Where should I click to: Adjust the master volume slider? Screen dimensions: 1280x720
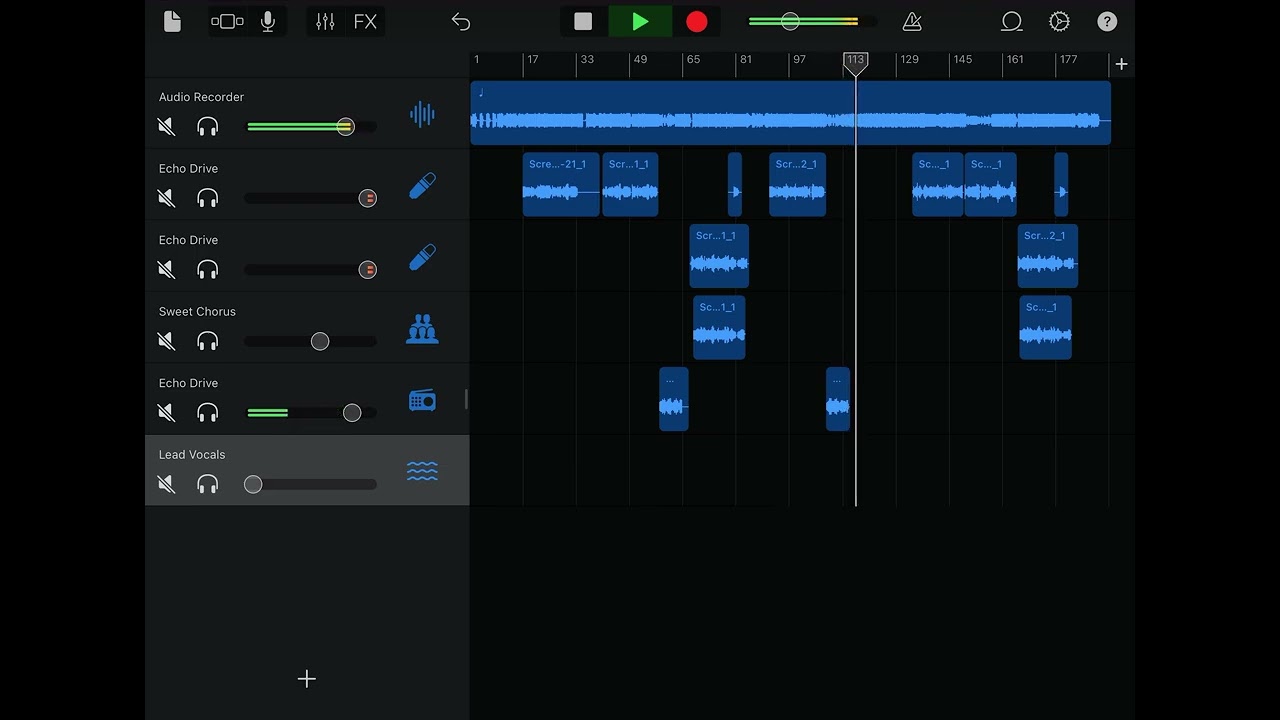pos(812,21)
